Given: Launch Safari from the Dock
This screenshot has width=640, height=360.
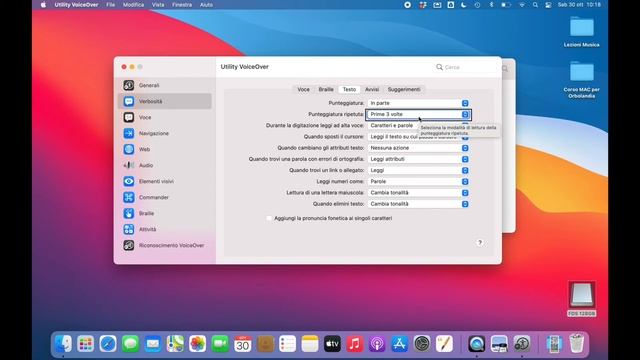Looking at the screenshot, I should [x=108, y=344].
